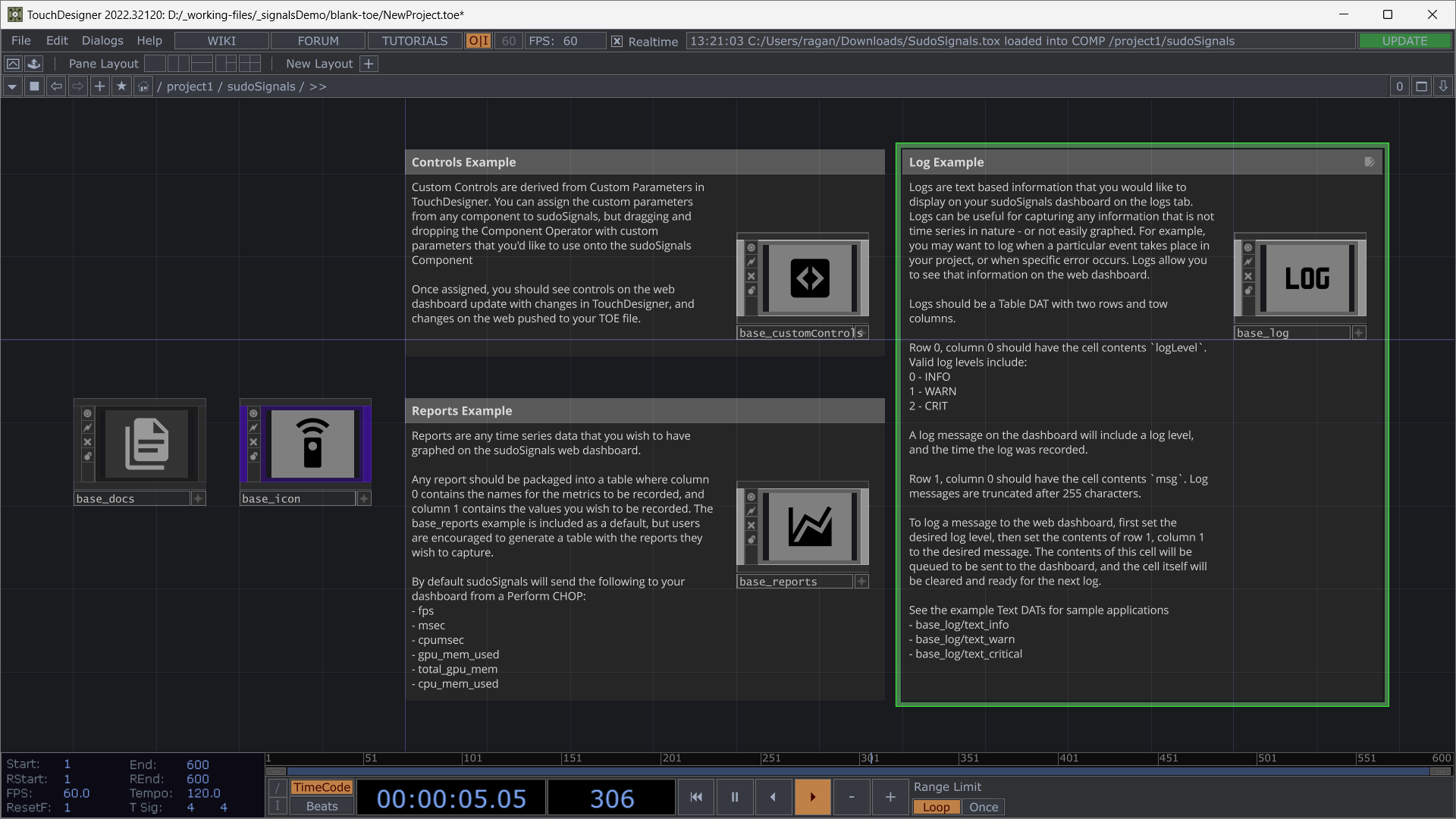
Task: Toggle X cooking flag on base_icon
Action: coord(253,442)
